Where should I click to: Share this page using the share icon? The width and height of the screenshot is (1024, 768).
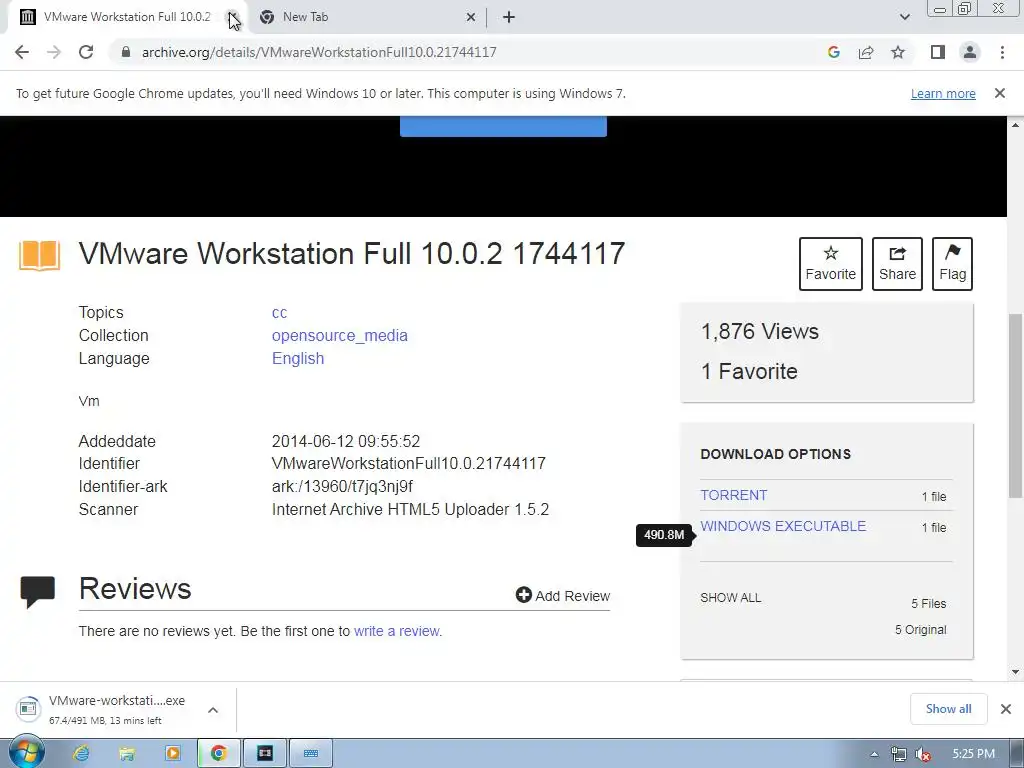[866, 52]
